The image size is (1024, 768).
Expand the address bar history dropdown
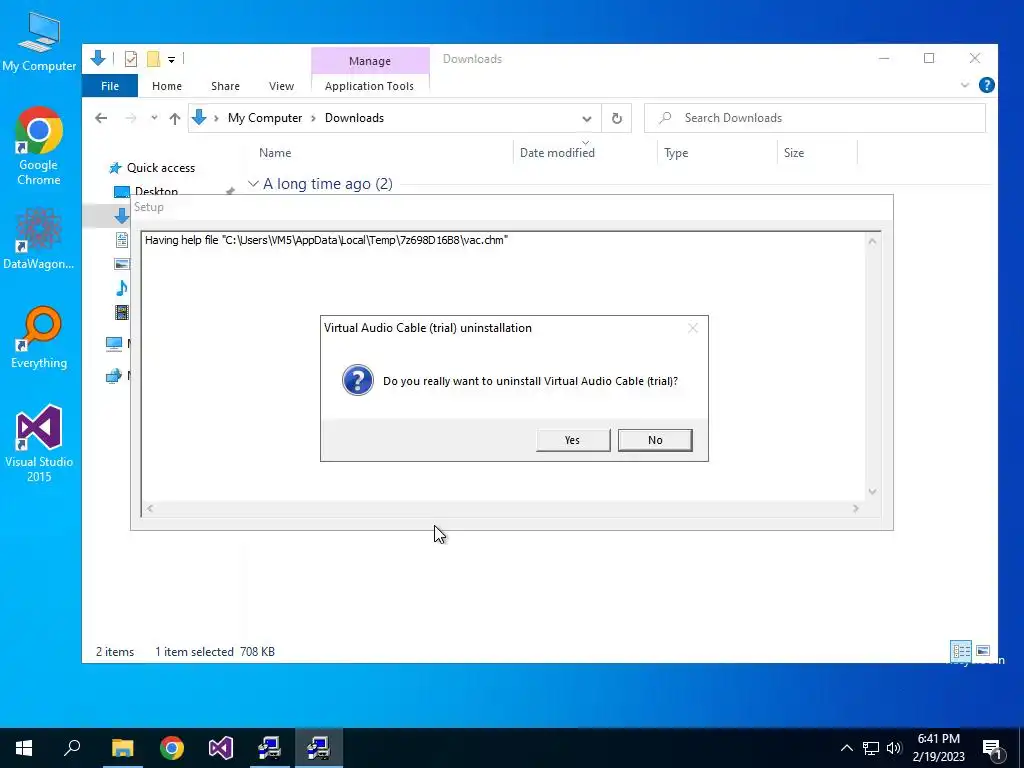point(586,119)
